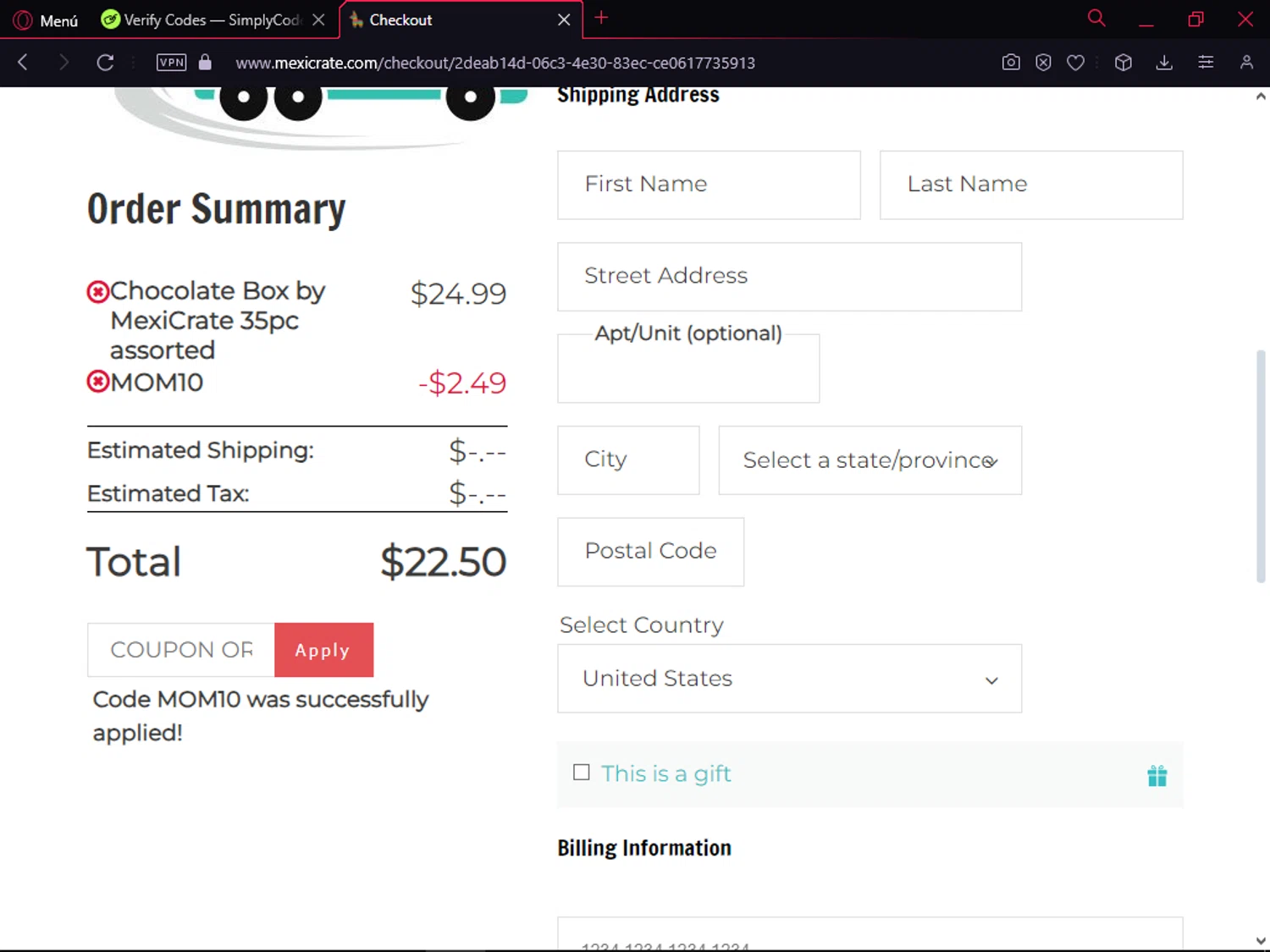Click the Last Name field

click(x=1031, y=185)
